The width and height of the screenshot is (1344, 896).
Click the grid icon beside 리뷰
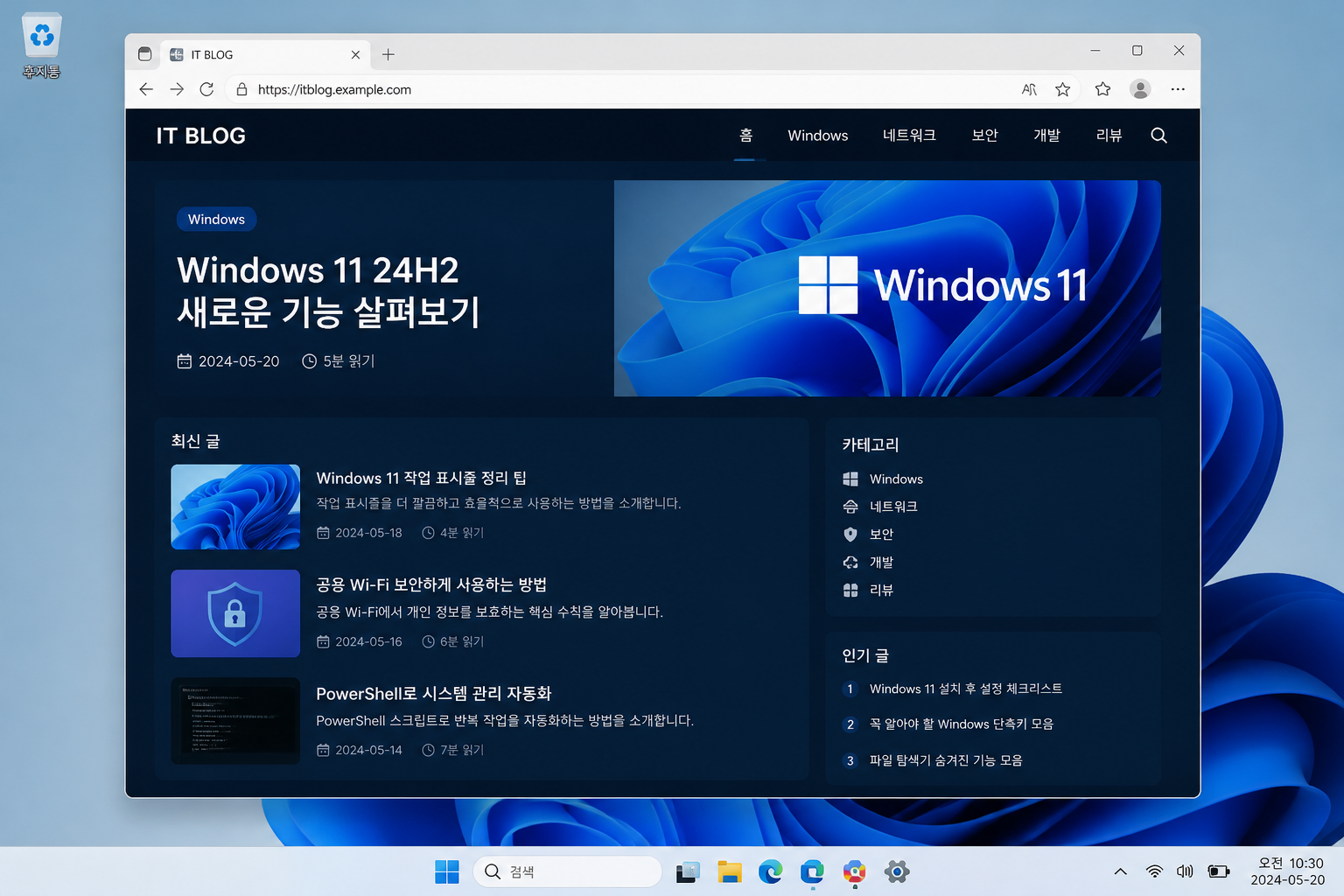pyautogui.click(x=850, y=591)
